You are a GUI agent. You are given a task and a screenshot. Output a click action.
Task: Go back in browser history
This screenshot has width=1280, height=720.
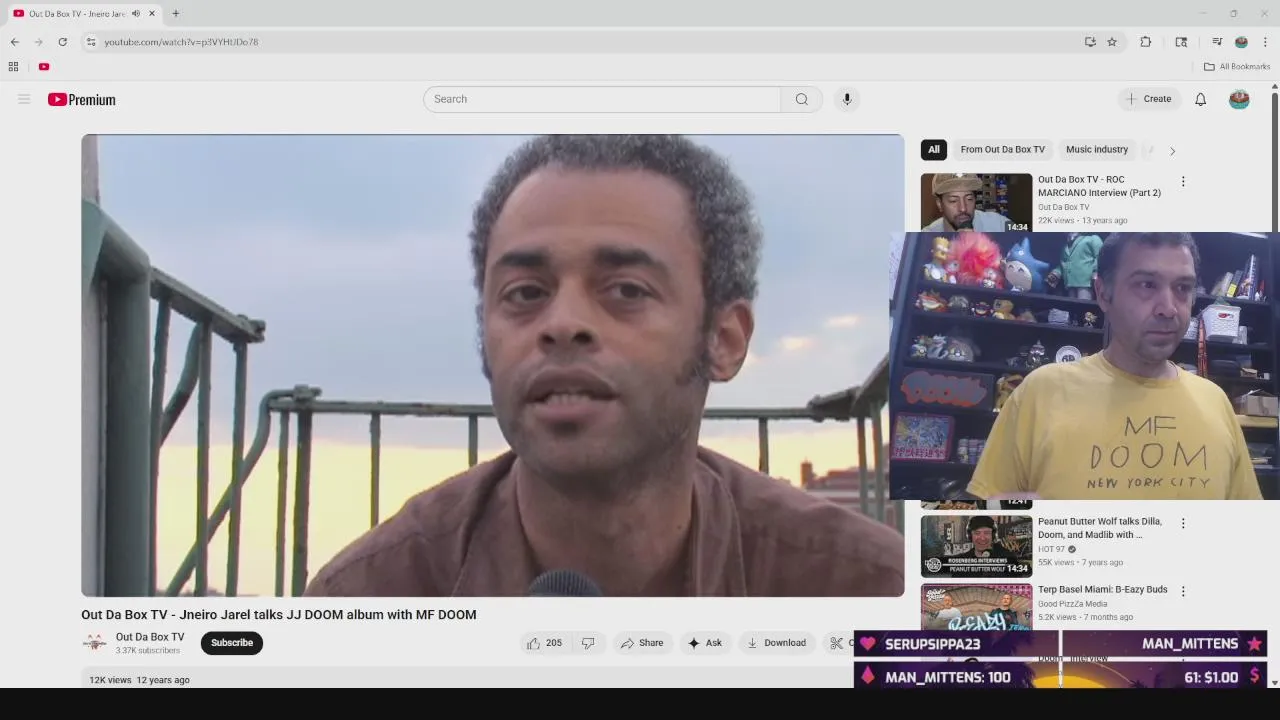tap(14, 42)
